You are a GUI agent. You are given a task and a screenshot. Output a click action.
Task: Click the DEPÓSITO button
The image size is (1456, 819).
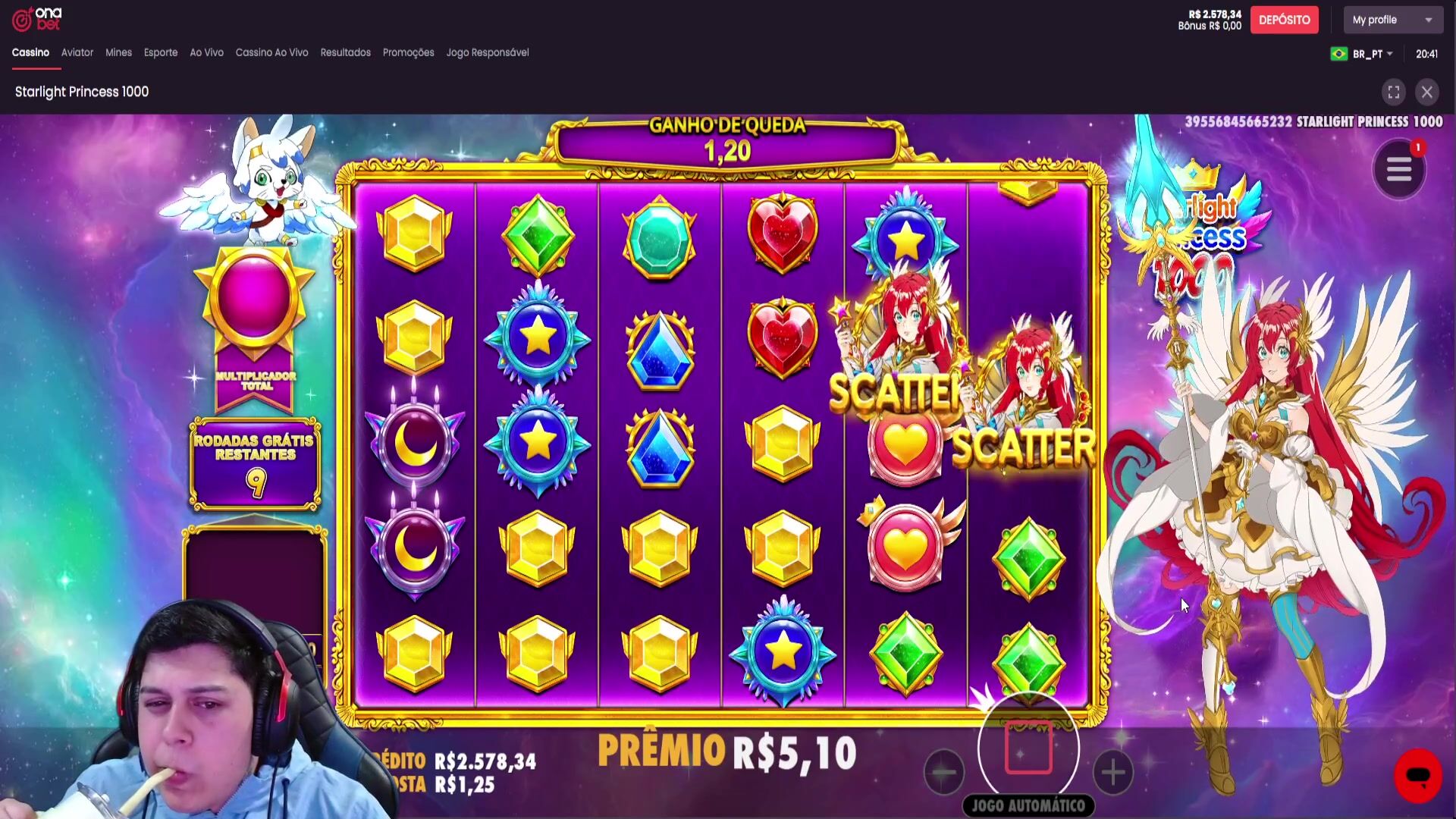[x=1284, y=20]
